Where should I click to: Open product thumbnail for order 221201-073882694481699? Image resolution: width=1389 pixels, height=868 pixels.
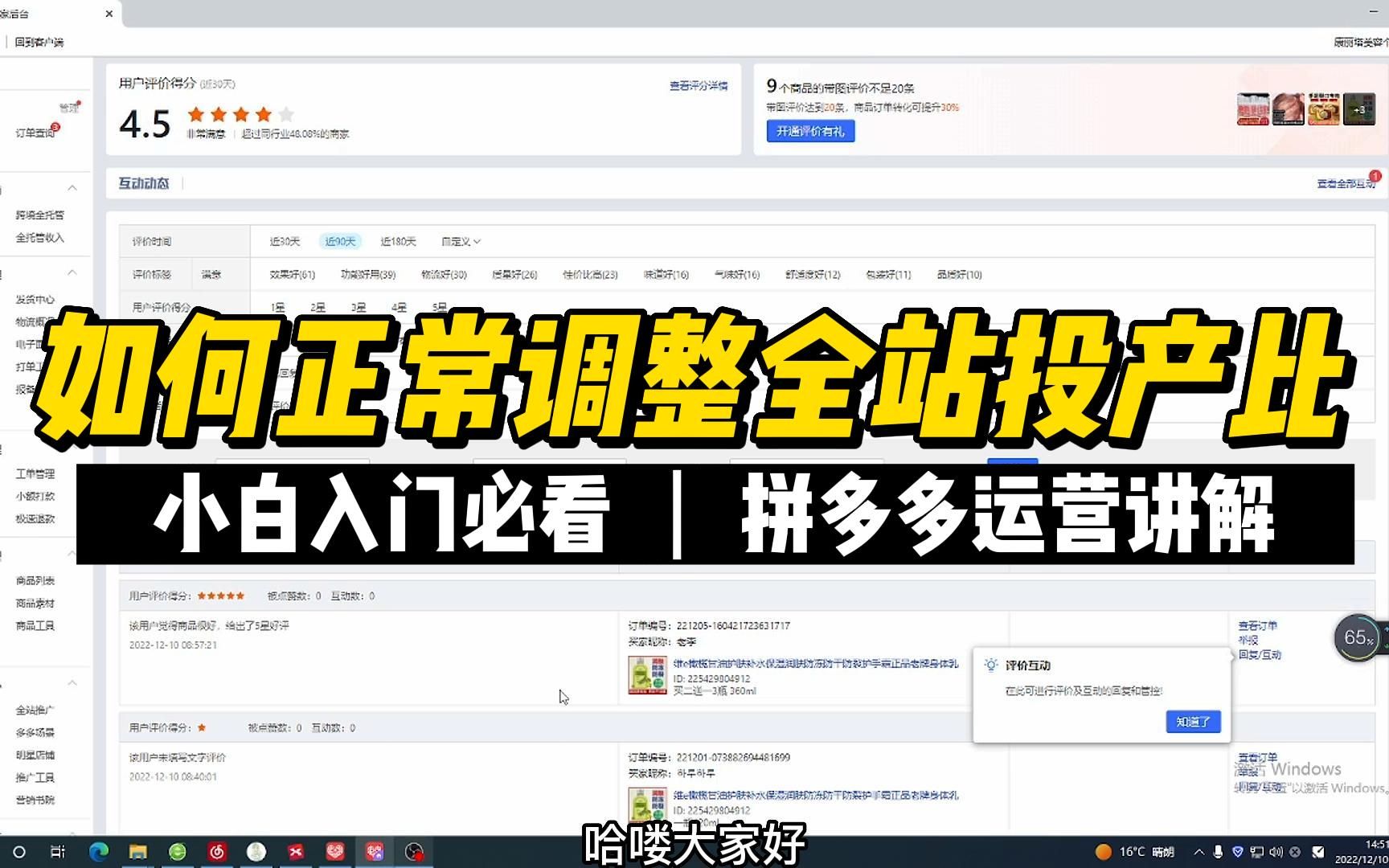647,806
